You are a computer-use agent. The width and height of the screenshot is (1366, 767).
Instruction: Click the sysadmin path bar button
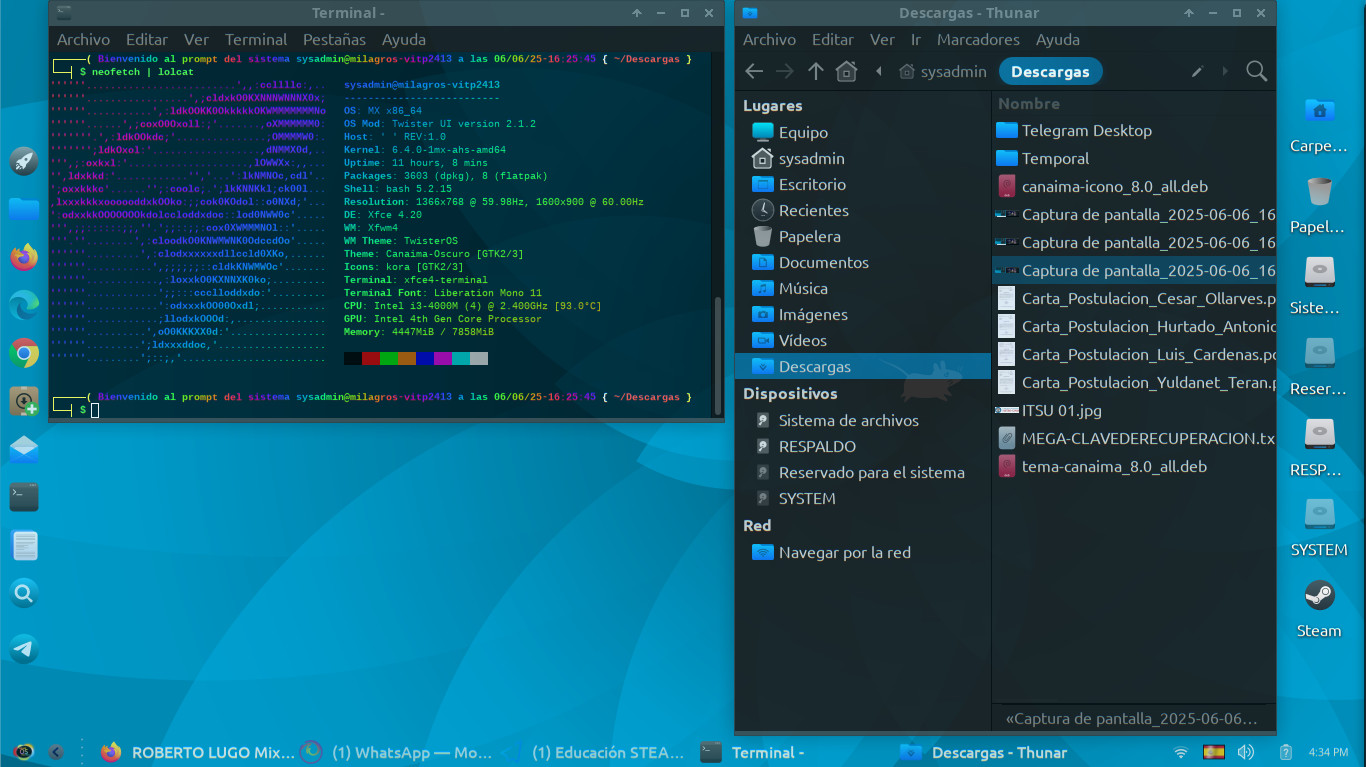[x=943, y=72]
